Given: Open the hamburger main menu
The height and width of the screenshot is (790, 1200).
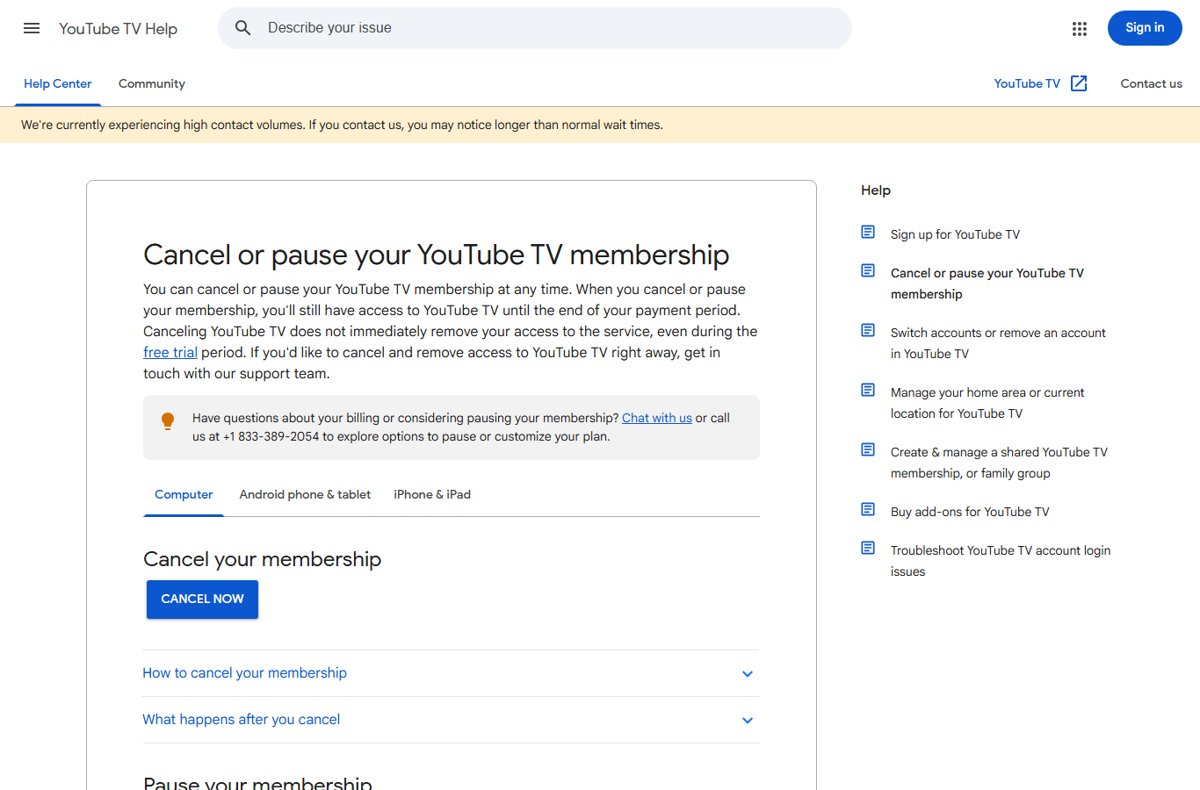Looking at the screenshot, I should pos(31,28).
